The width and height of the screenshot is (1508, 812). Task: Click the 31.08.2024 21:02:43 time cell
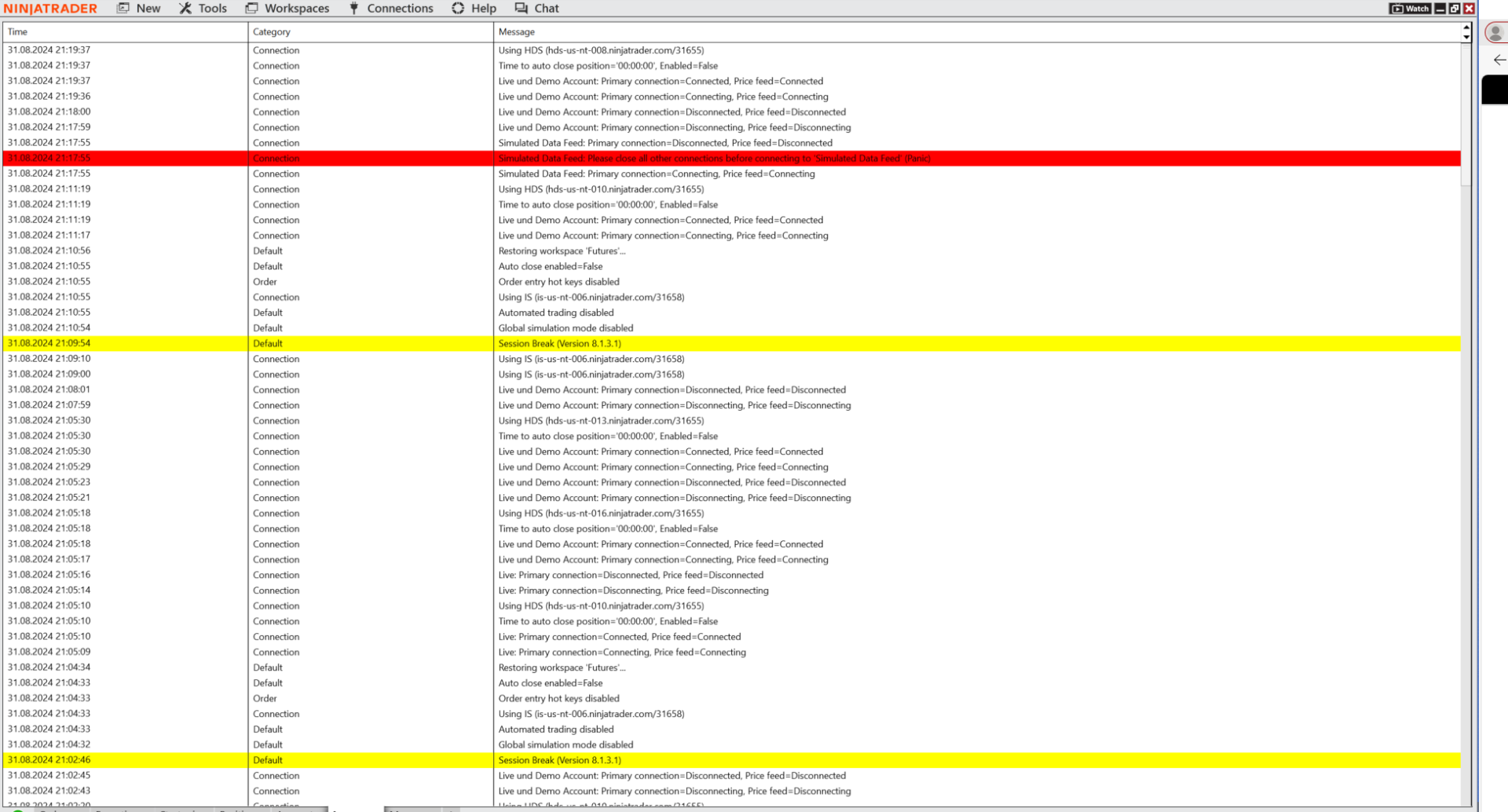(49, 791)
